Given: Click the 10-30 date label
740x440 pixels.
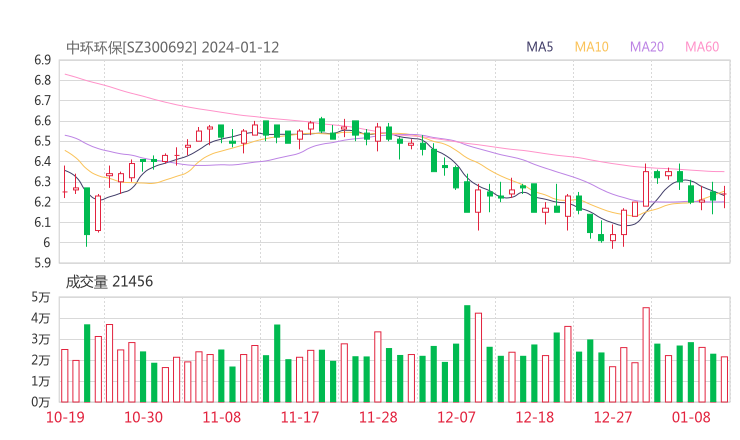Looking at the screenshot, I should pos(143,417).
